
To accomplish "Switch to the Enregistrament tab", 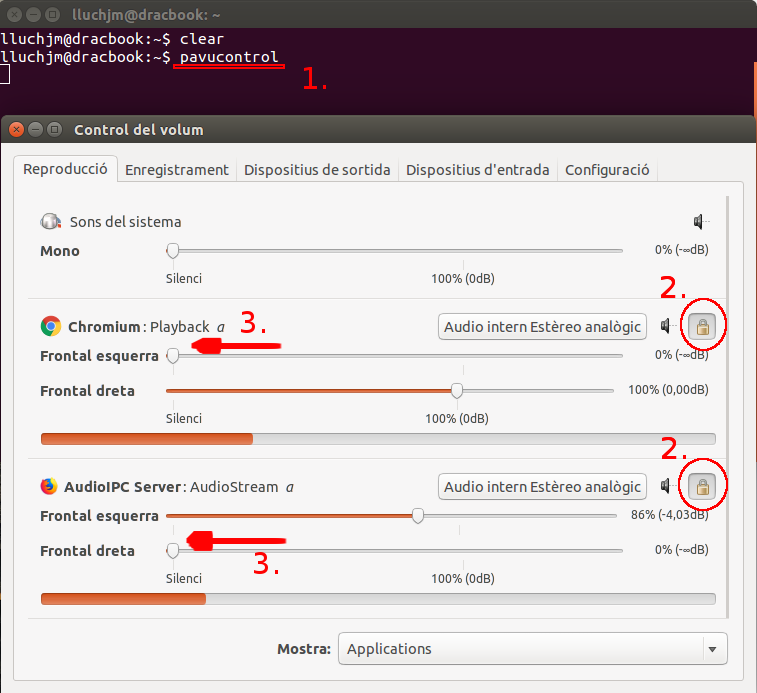I will [x=176, y=170].
